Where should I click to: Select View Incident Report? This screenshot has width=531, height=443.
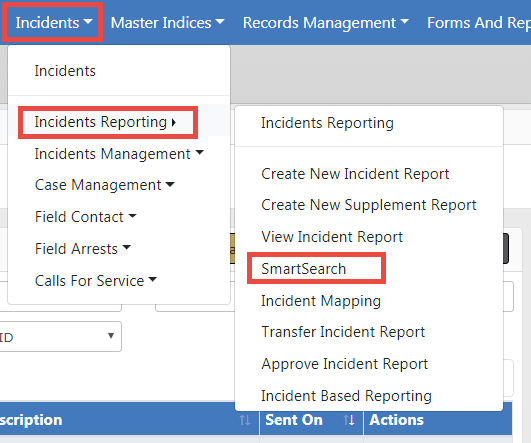pos(332,236)
